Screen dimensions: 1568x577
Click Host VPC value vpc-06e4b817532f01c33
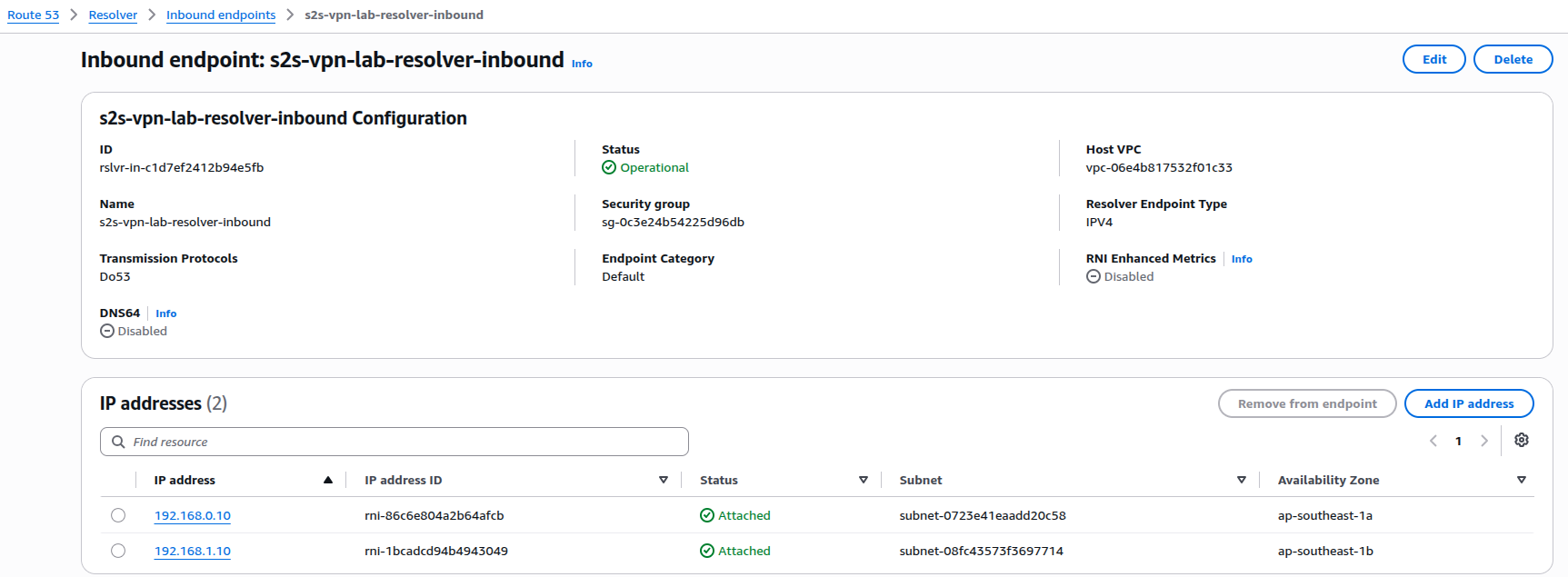click(x=1159, y=167)
